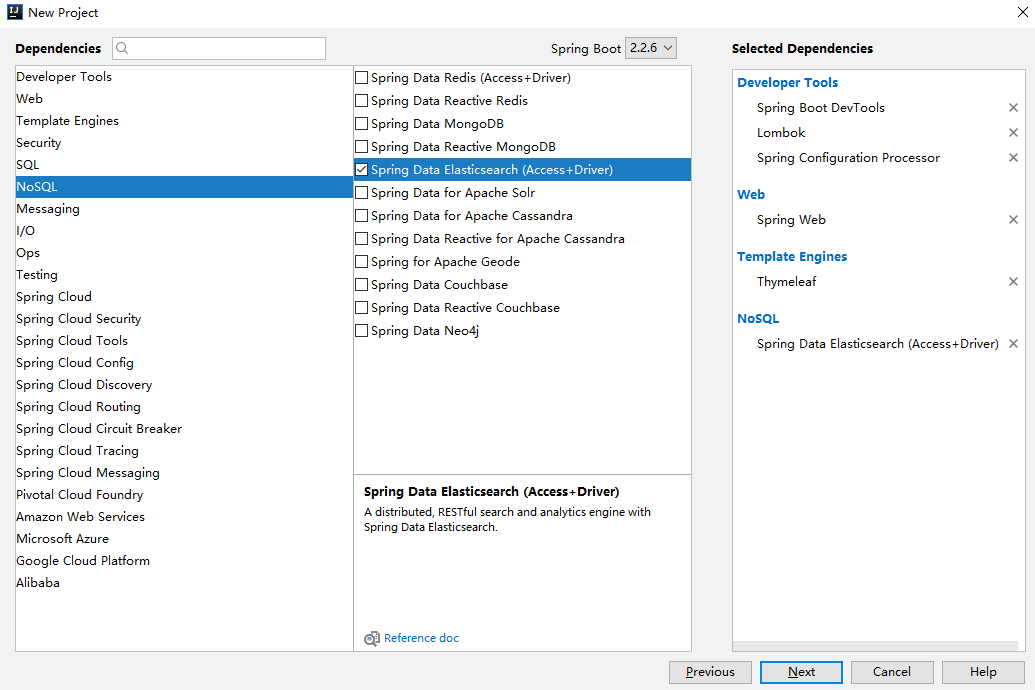Image resolution: width=1035 pixels, height=690 pixels.
Task: Select Spring Cloud category
Action: tap(184, 297)
